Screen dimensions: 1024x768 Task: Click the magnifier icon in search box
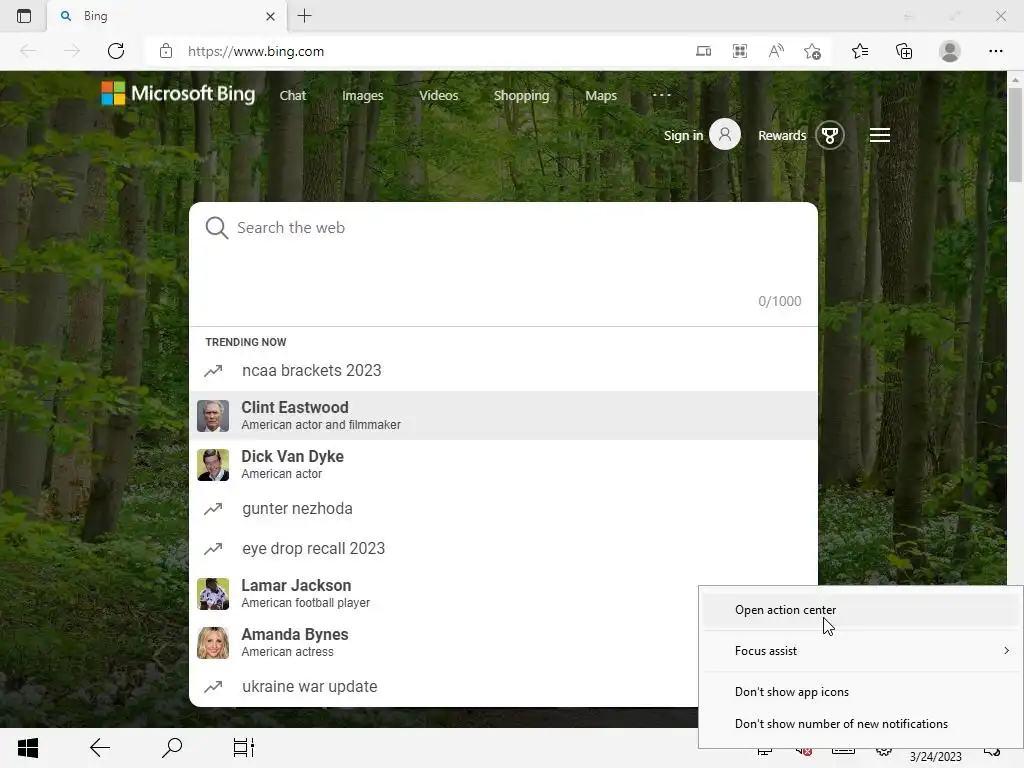pyautogui.click(x=216, y=228)
